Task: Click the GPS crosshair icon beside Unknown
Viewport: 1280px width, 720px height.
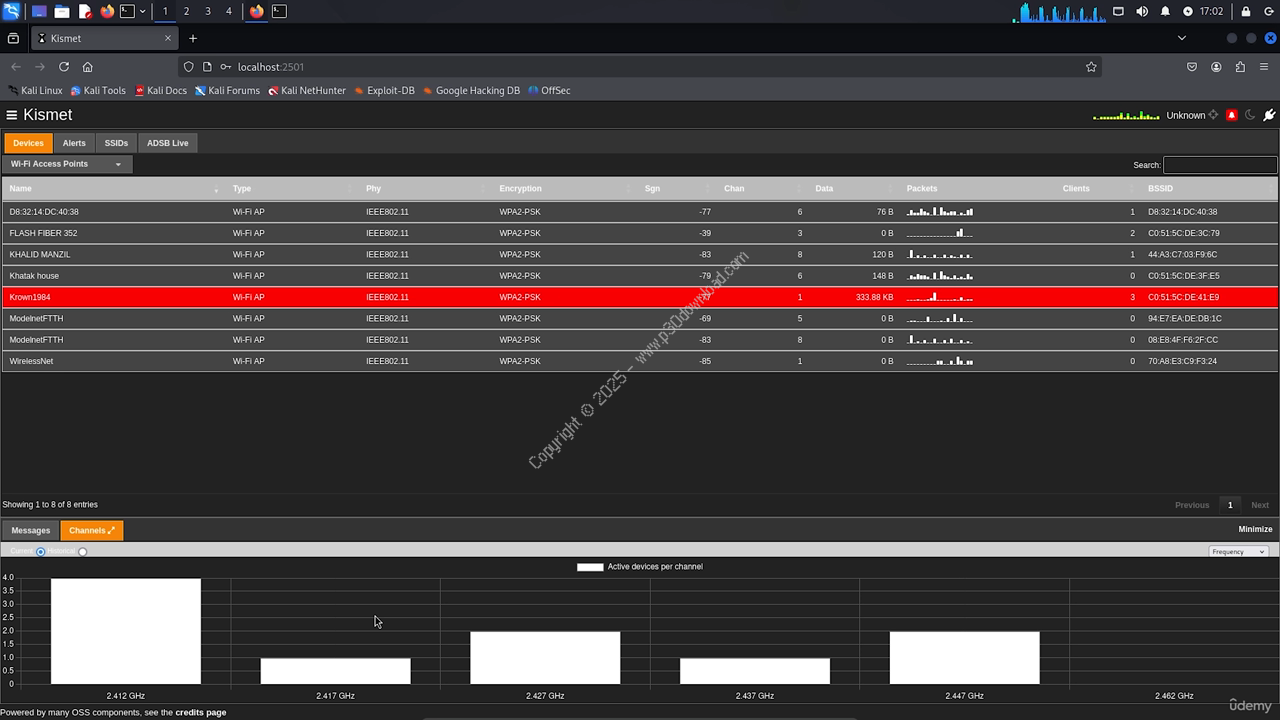Action: [x=1213, y=115]
